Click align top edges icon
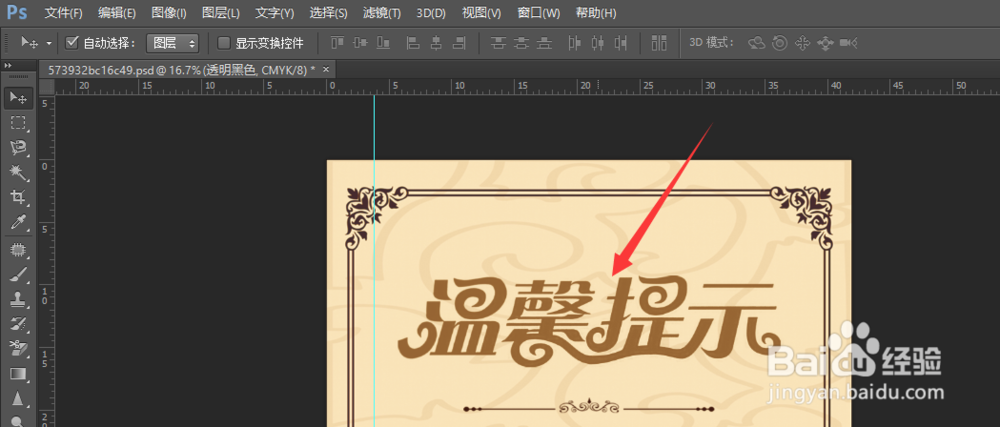This screenshot has height=427, width=1000. tap(337, 43)
